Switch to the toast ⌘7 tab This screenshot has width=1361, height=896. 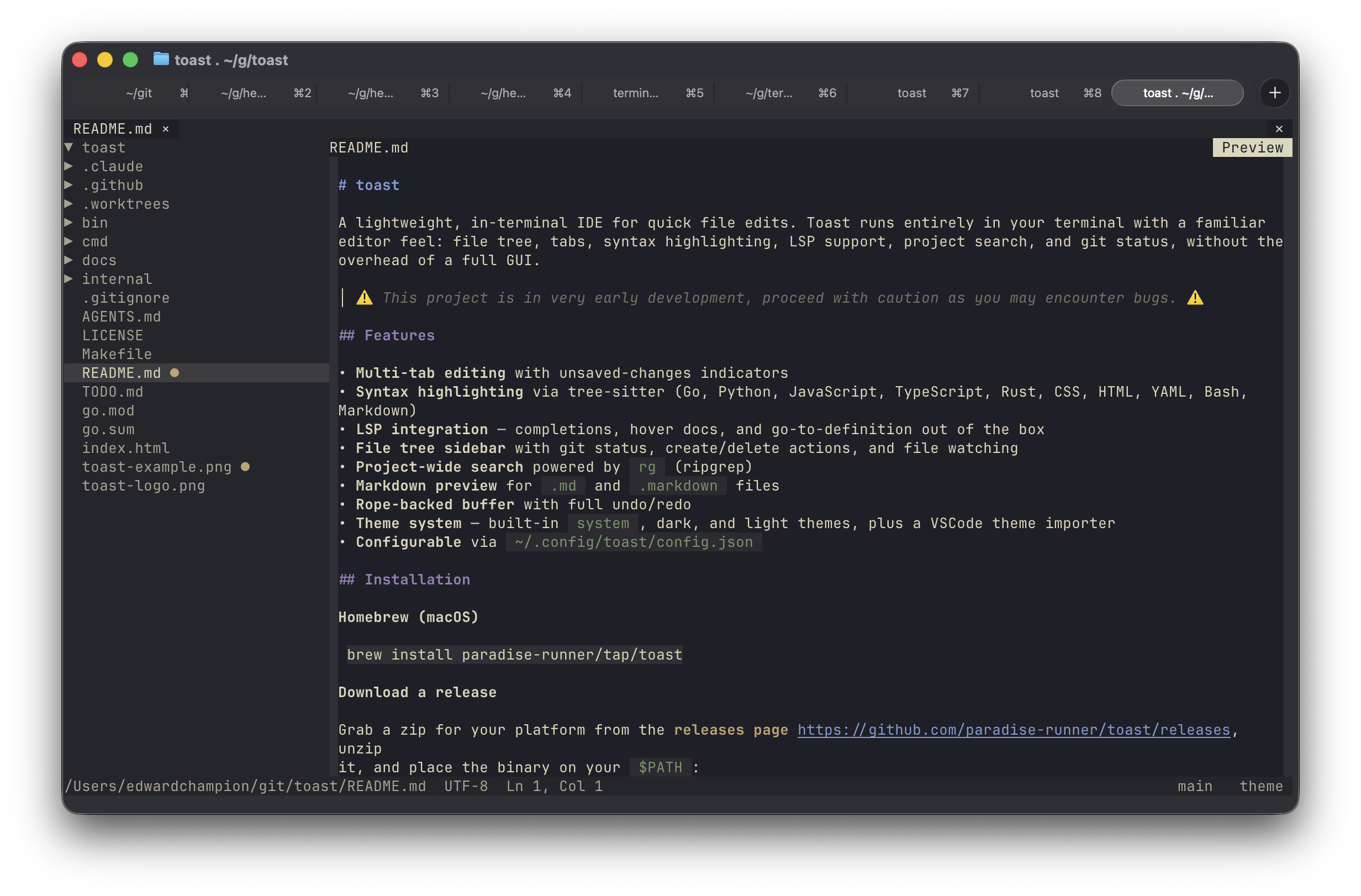pyautogui.click(x=914, y=93)
